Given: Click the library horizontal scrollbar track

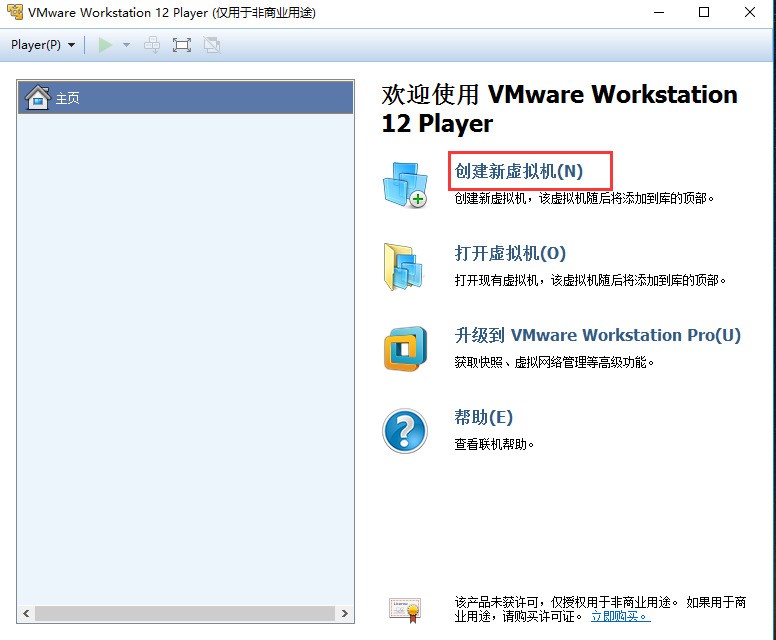Looking at the screenshot, I should pyautogui.click(x=185, y=614).
